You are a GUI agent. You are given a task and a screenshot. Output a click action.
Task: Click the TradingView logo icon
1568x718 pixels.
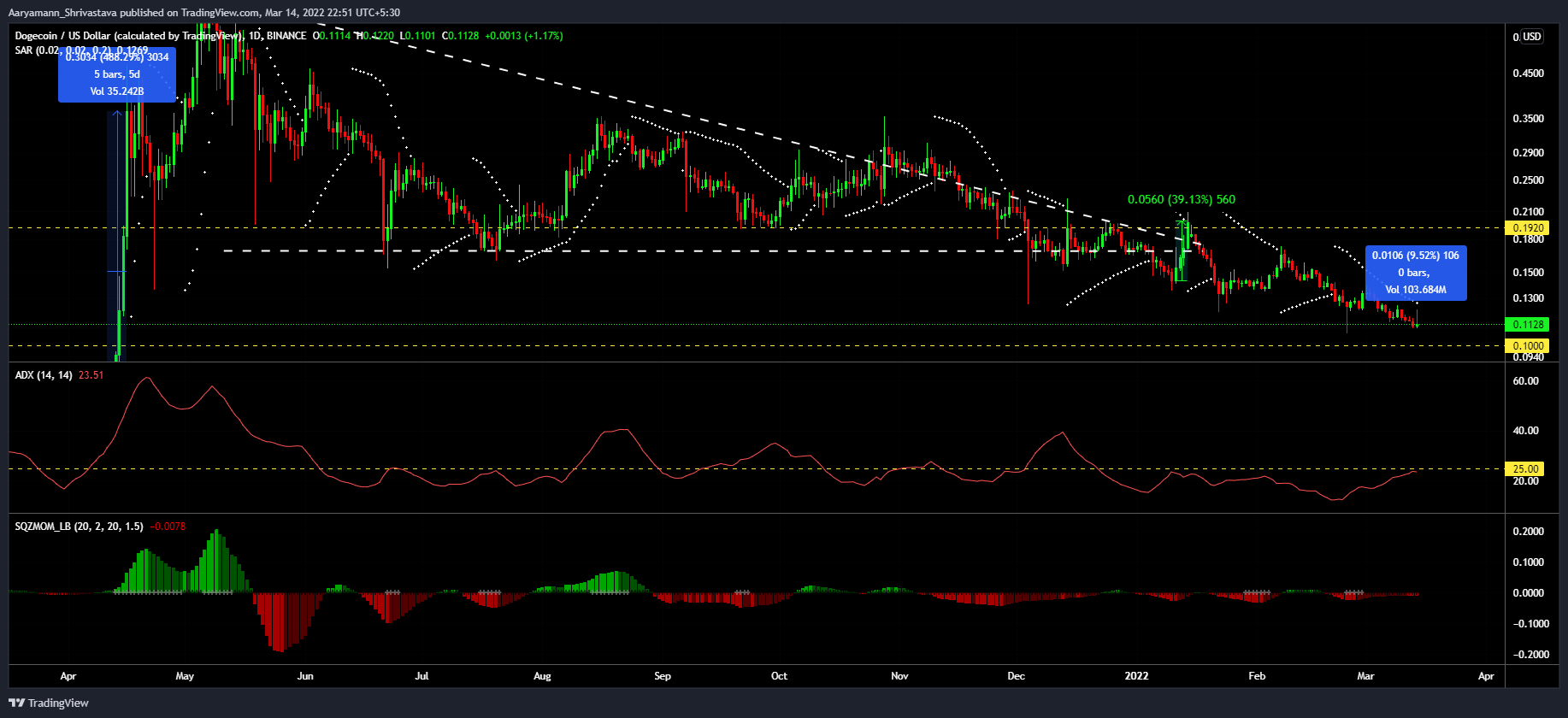tap(16, 703)
